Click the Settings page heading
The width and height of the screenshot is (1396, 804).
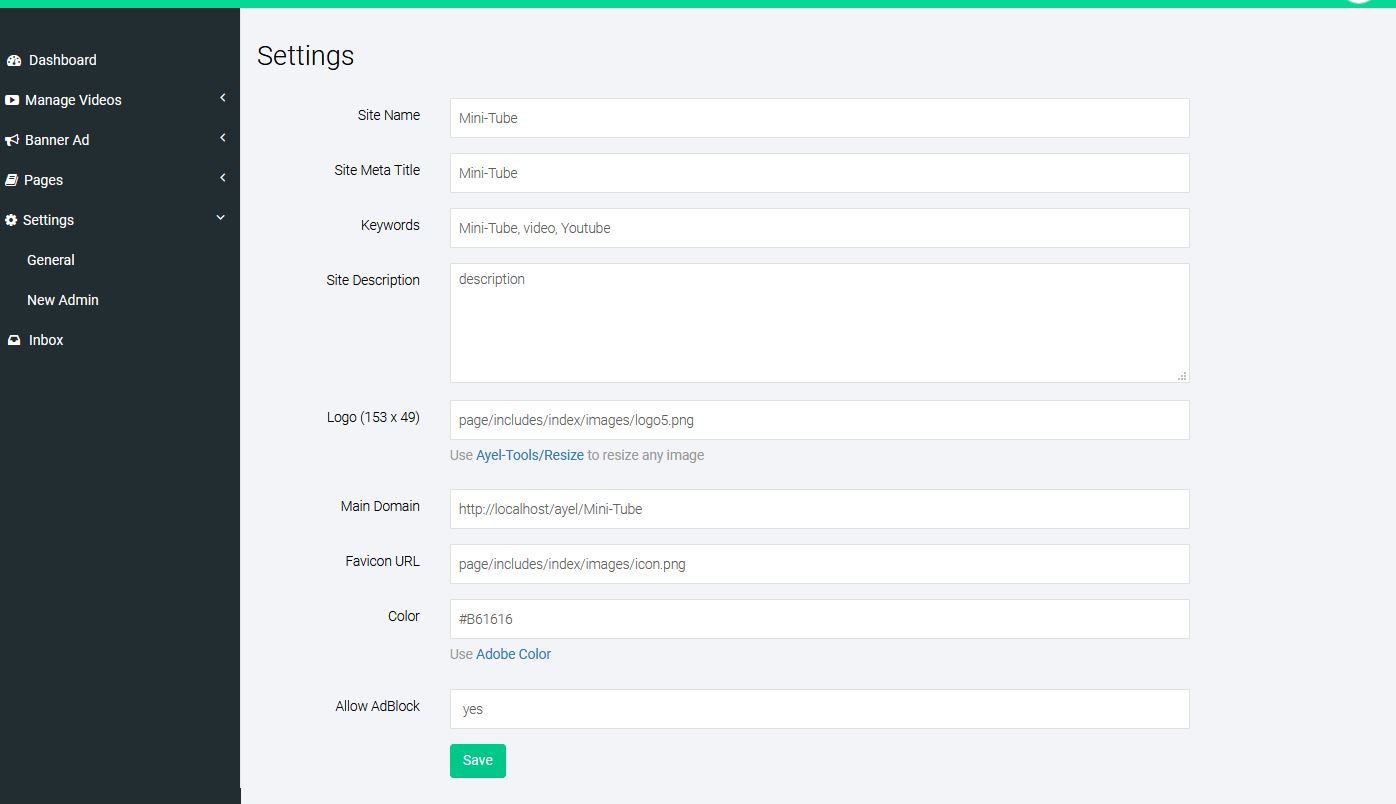[306, 56]
